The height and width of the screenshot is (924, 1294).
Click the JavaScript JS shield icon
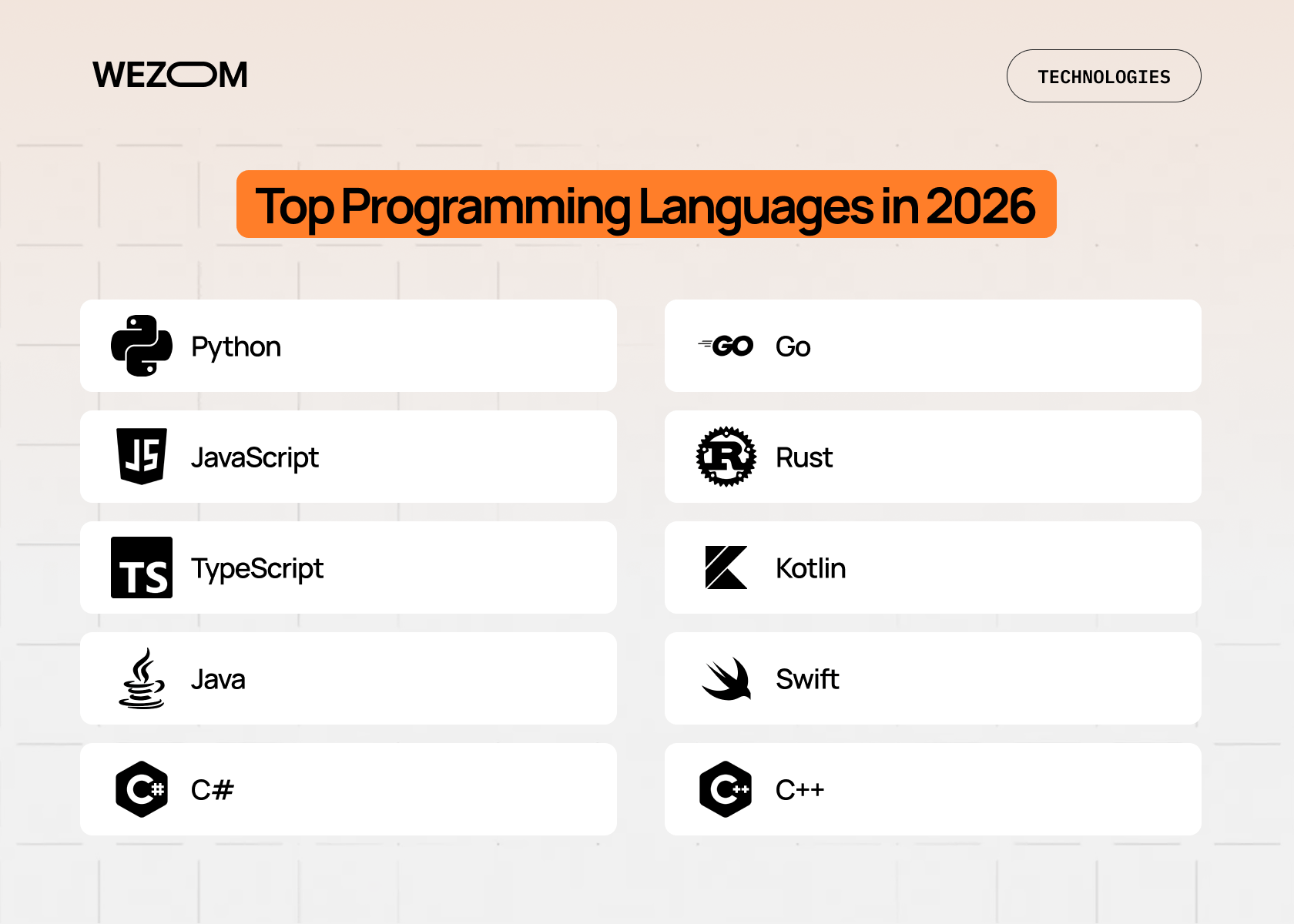(x=142, y=457)
